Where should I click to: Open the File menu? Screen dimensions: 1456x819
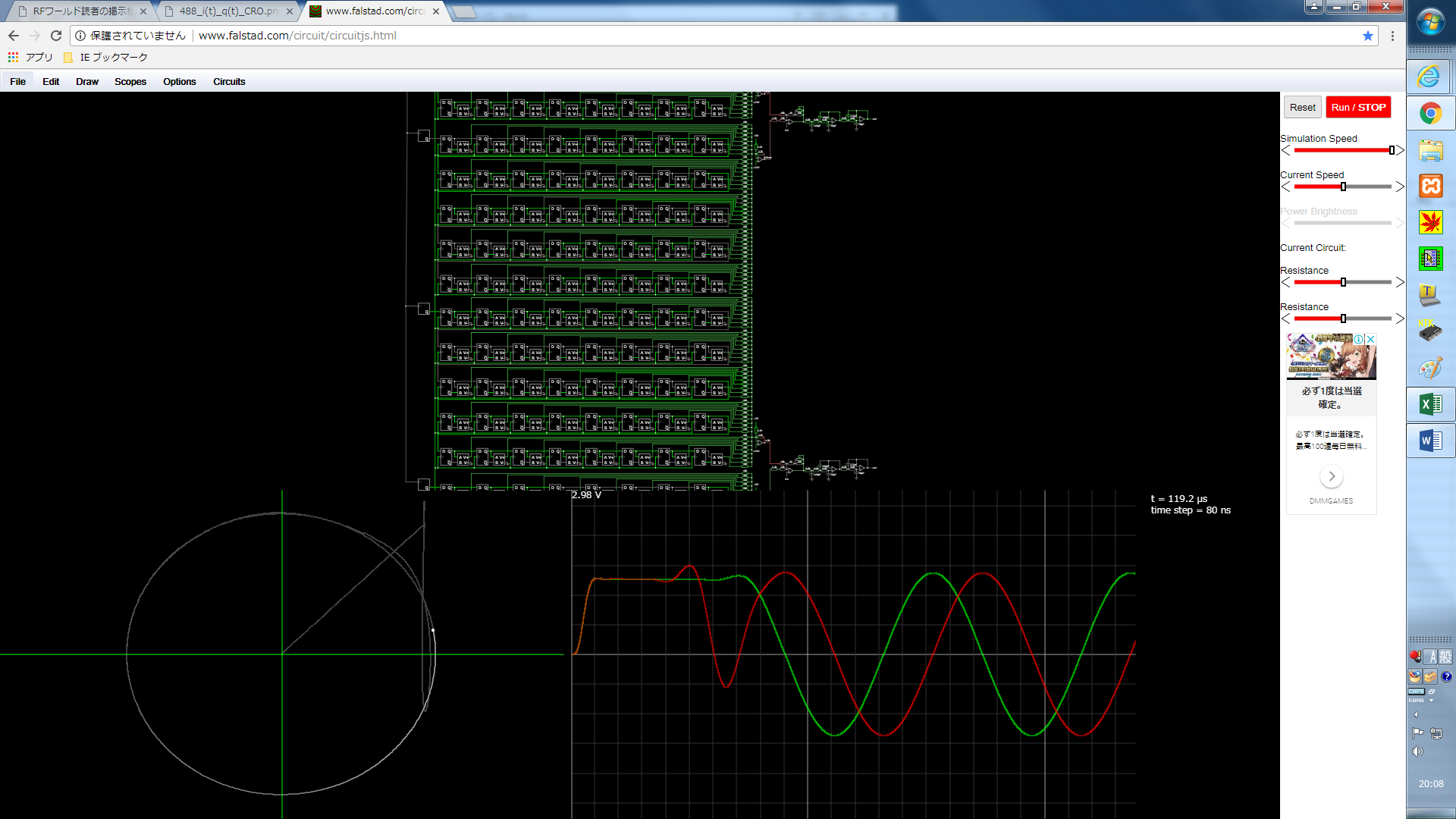point(18,81)
